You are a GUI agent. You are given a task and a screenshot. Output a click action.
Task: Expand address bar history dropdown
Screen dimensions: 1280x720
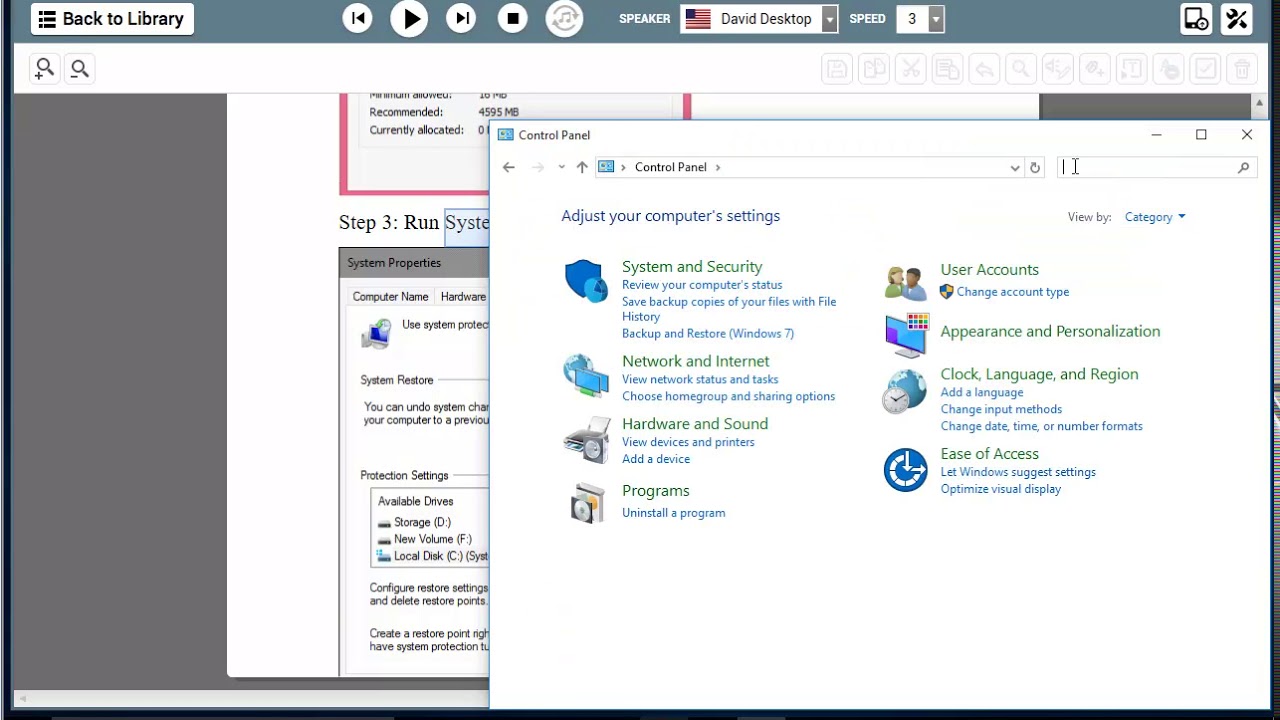pyautogui.click(x=1015, y=168)
